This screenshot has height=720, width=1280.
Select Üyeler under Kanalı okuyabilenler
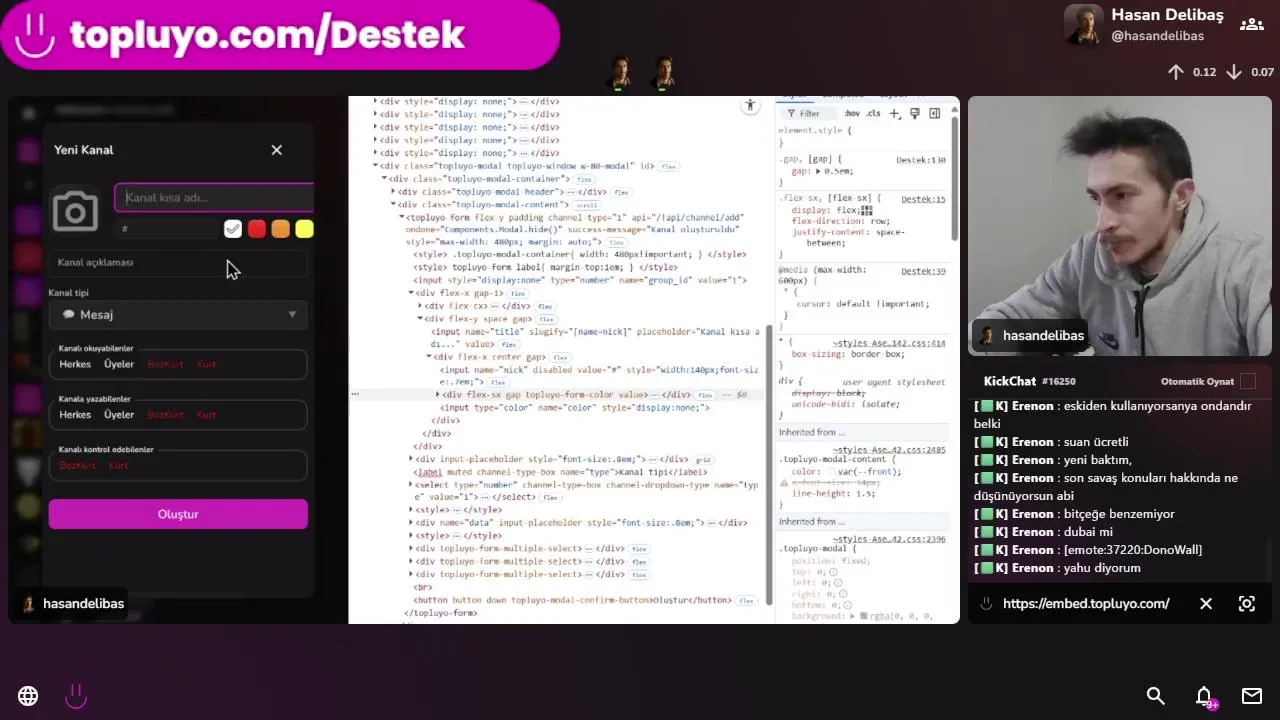click(119, 364)
